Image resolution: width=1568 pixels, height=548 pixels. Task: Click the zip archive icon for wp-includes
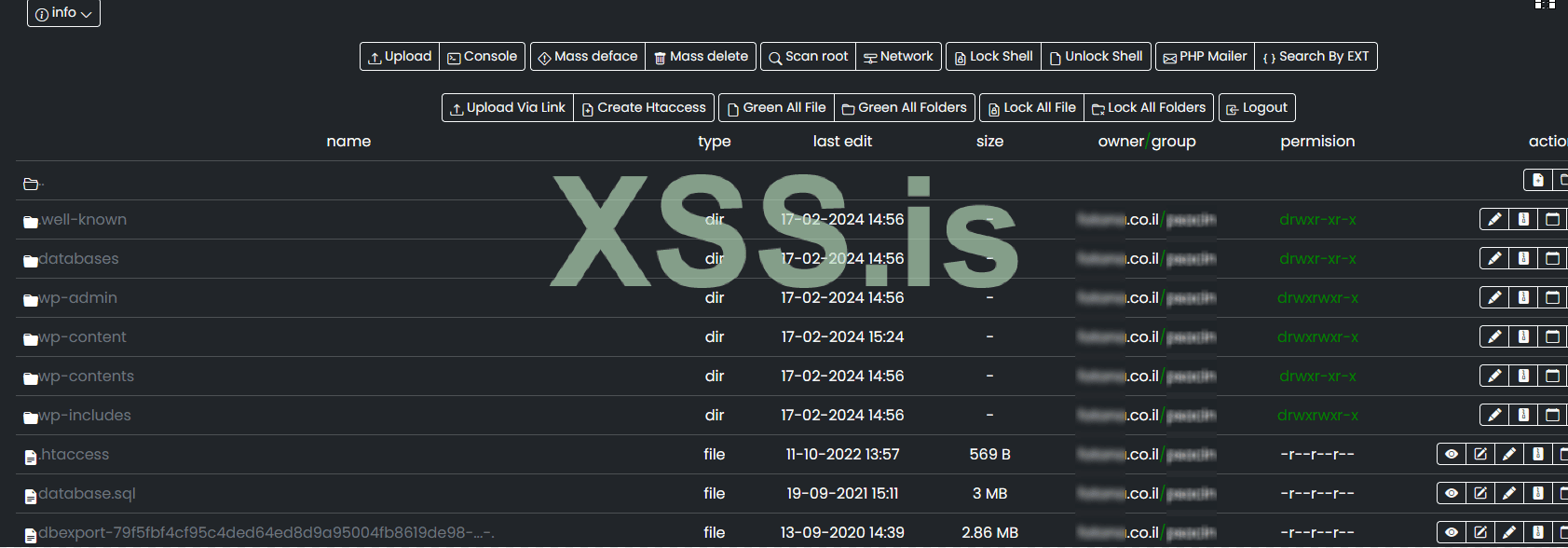coord(1523,416)
